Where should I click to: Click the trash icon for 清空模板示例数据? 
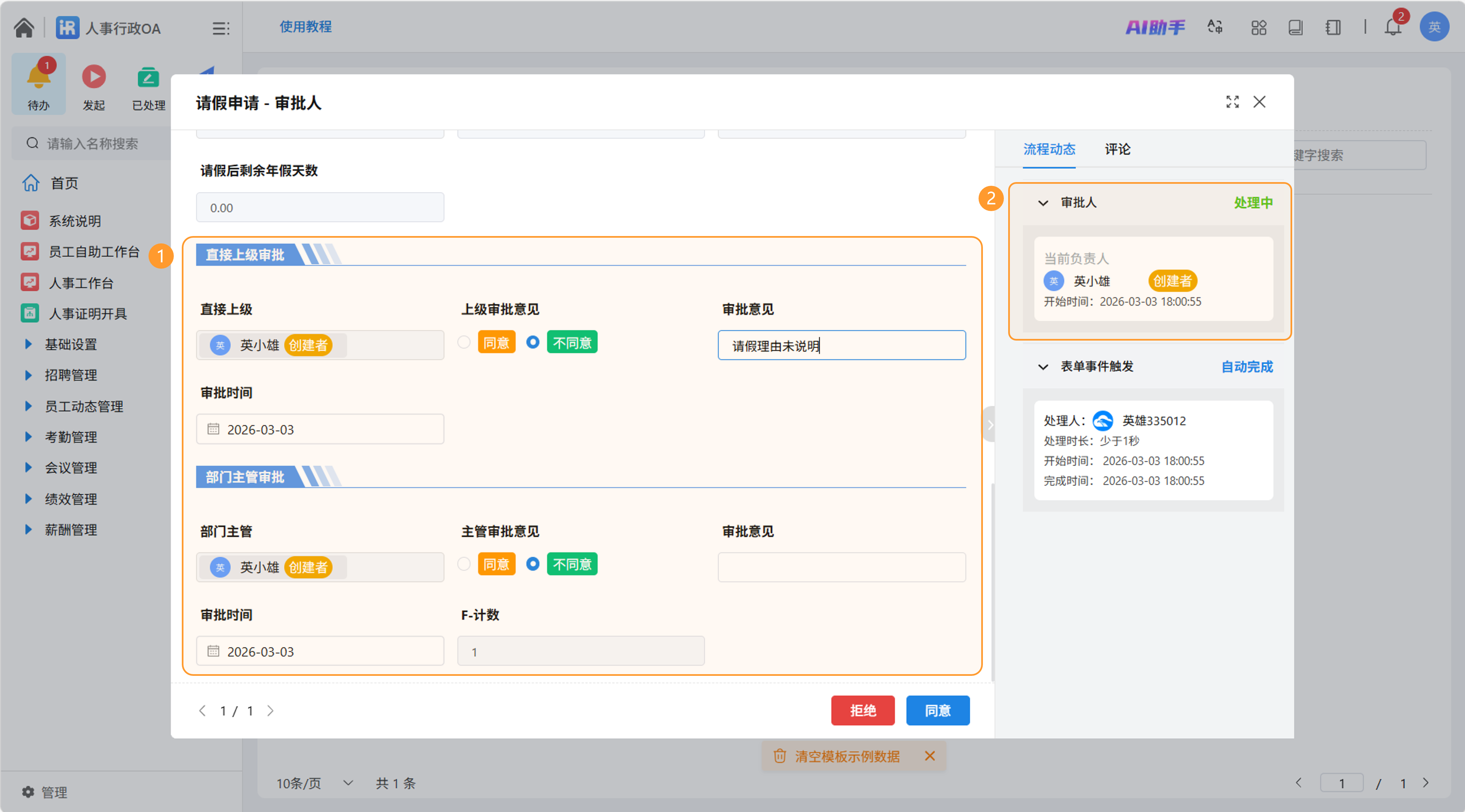[779, 756]
